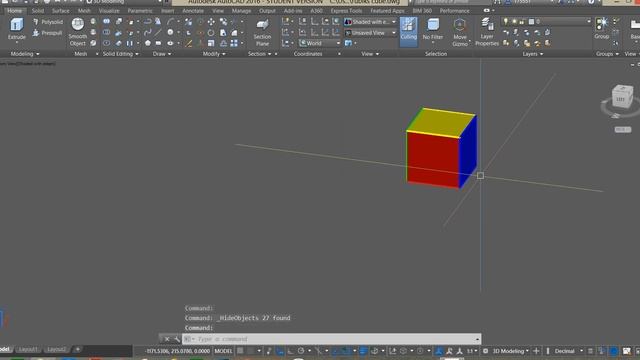
Task: Click the blue side face of the cube
Action: point(468,151)
